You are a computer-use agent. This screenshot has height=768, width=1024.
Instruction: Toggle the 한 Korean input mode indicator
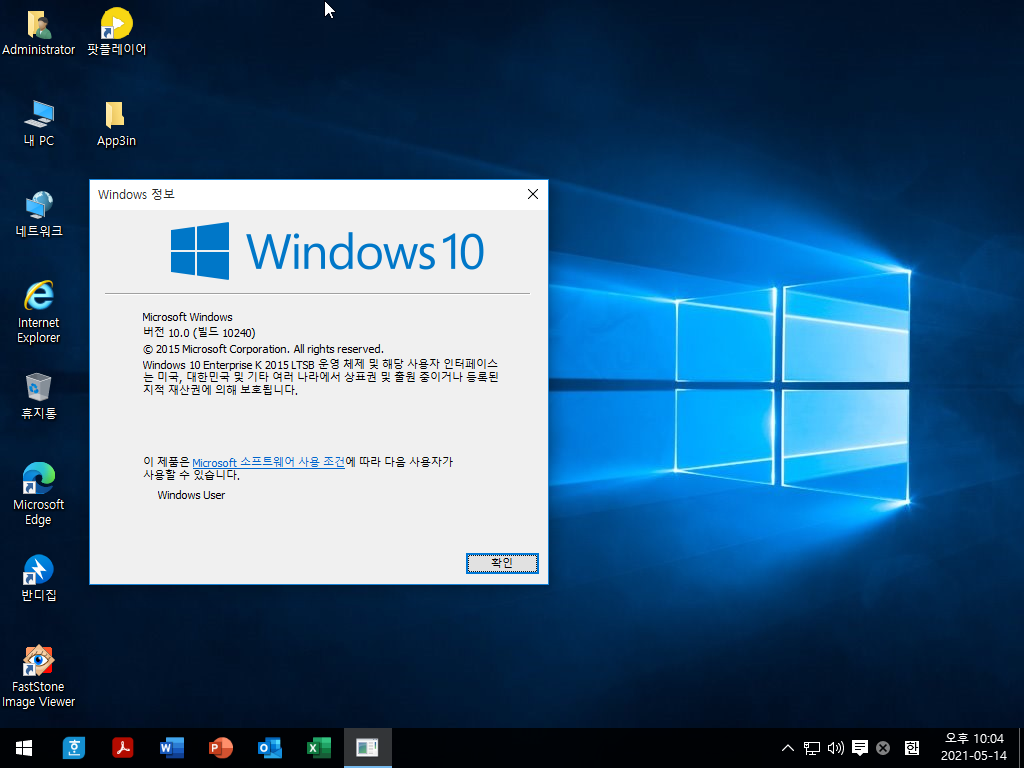click(x=912, y=748)
